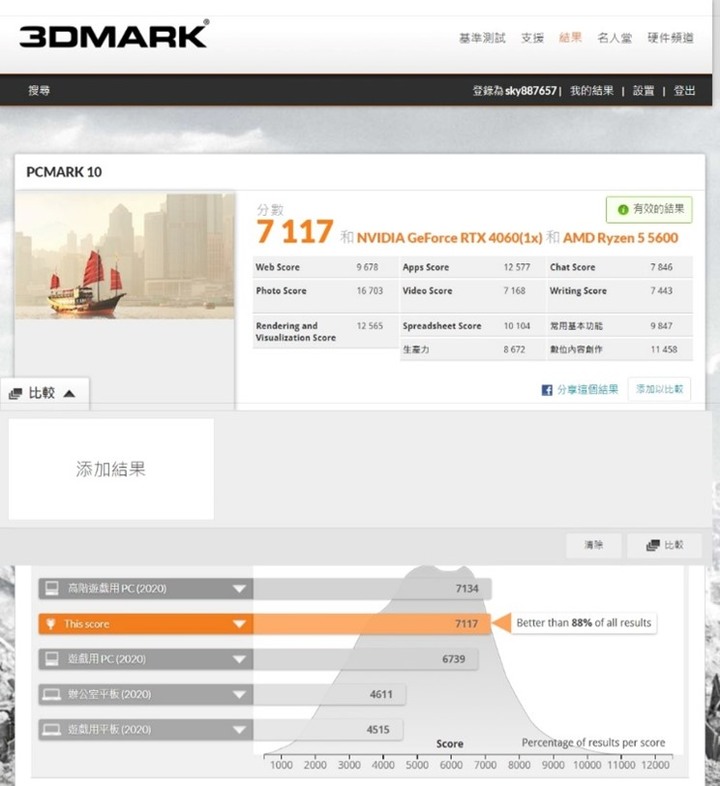720x786 pixels.
Task: Expand the 高階遊戲用 PC (2020) dropdown arrow
Action: (x=239, y=588)
